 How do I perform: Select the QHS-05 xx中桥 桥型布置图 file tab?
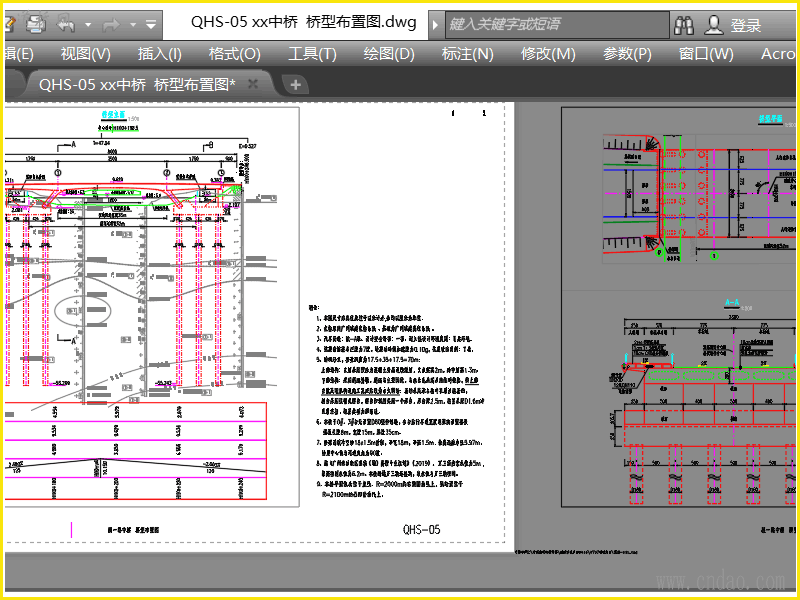point(138,84)
